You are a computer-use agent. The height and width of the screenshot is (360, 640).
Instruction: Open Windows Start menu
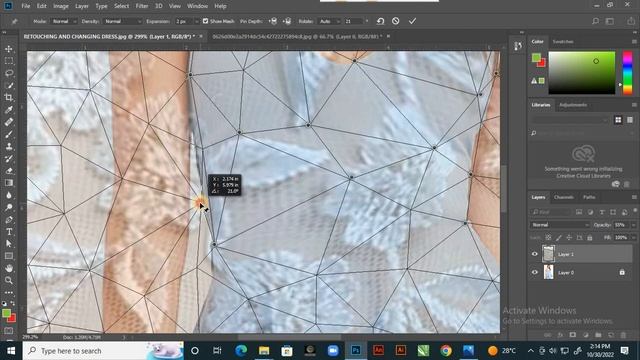(11, 351)
